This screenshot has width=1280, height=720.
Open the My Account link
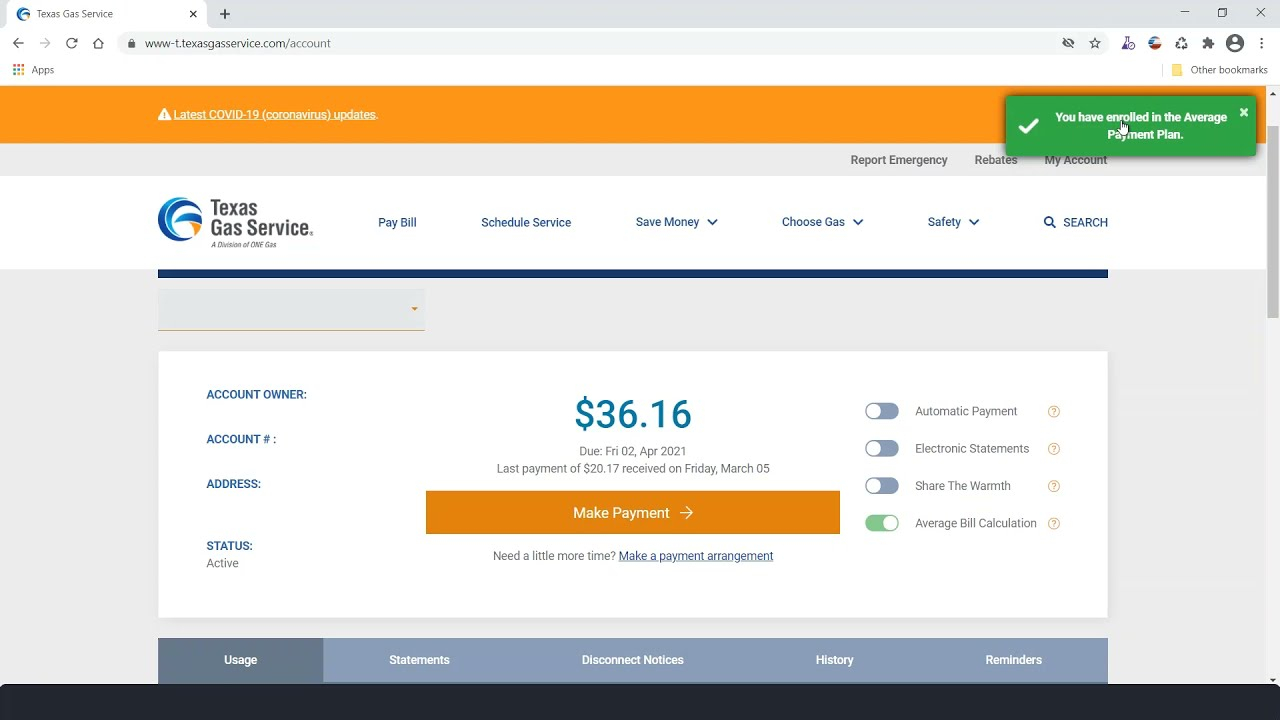(1076, 160)
